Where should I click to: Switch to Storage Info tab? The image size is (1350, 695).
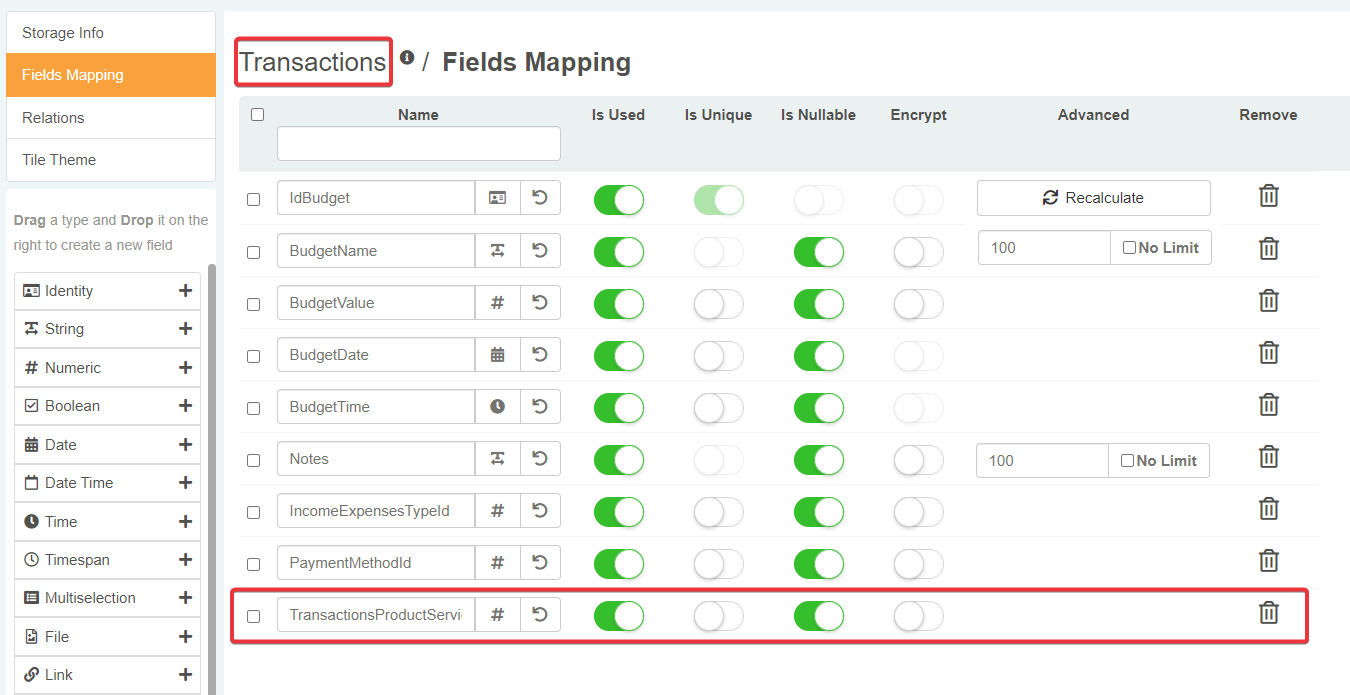(x=110, y=33)
